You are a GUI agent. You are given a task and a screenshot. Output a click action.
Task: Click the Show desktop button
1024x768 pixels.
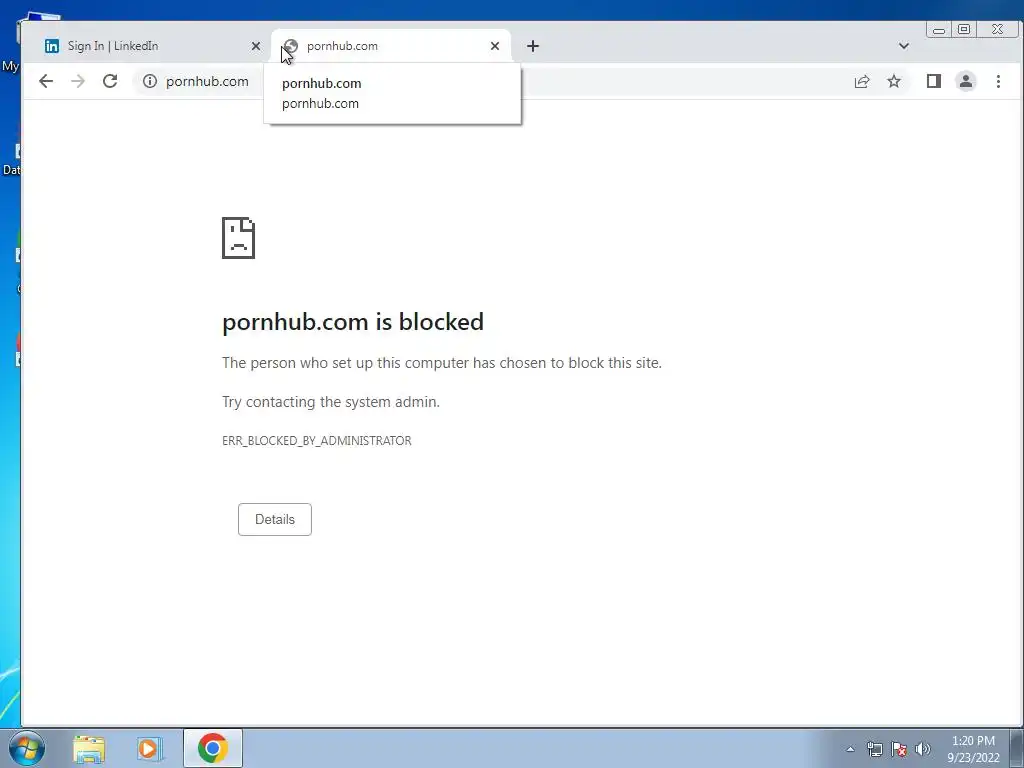[x=1017, y=748]
